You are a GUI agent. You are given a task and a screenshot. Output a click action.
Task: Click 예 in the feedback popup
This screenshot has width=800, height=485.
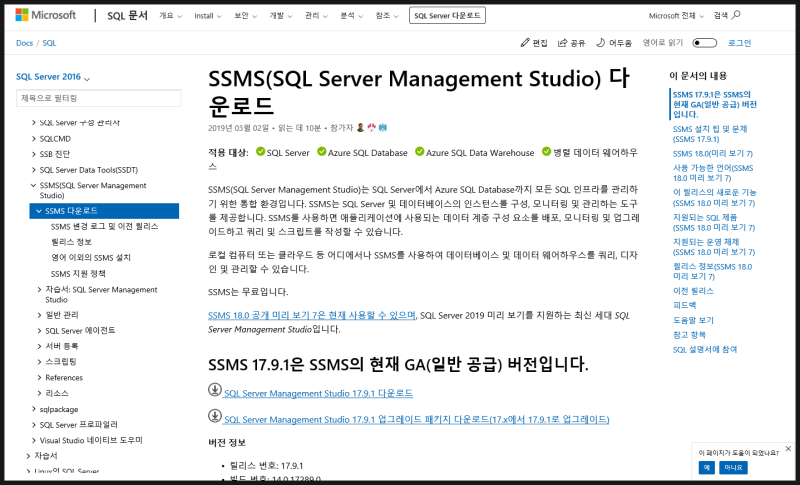(706, 467)
